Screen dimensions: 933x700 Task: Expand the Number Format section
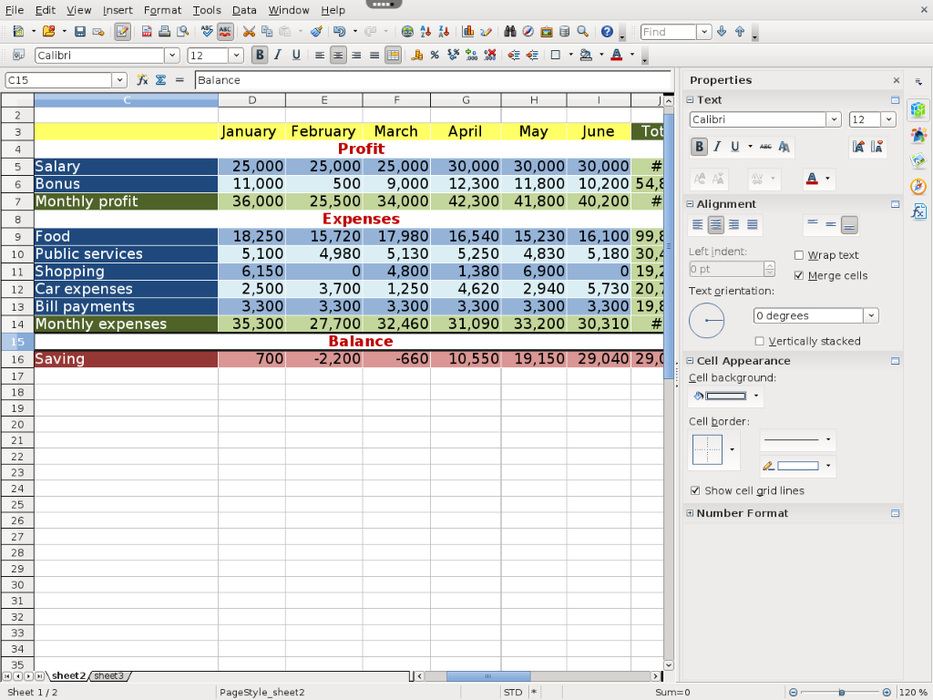pyautogui.click(x=690, y=513)
